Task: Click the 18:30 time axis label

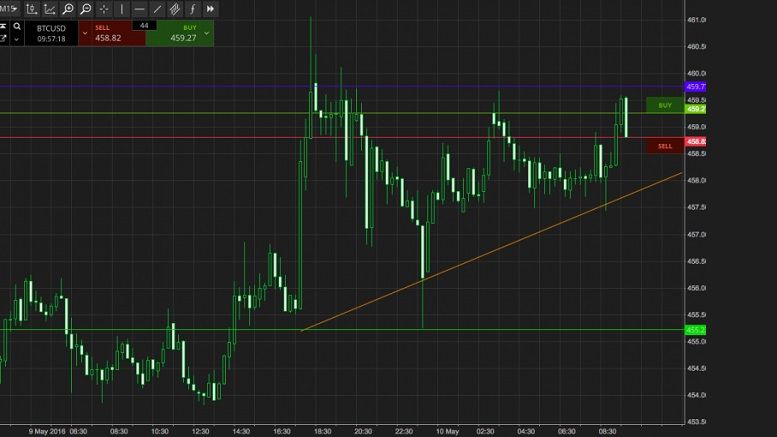Action: pyautogui.click(x=323, y=432)
